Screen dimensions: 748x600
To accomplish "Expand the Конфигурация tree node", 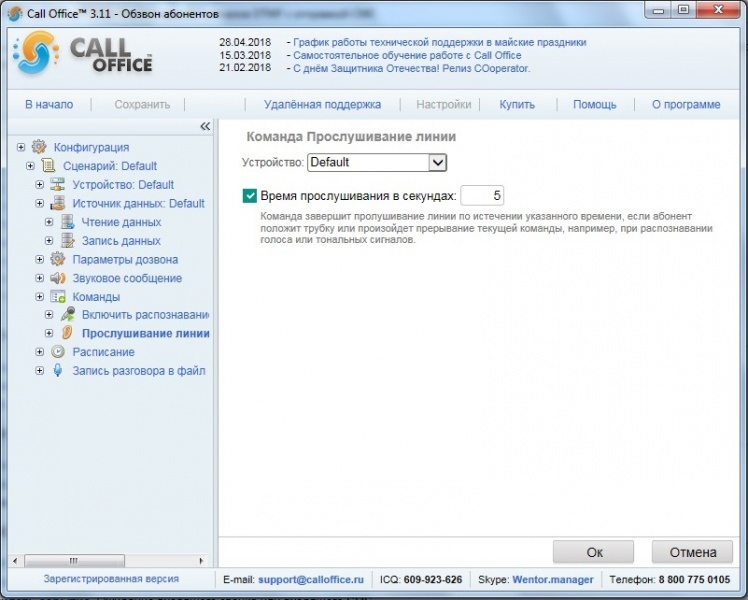I will click(x=21, y=147).
